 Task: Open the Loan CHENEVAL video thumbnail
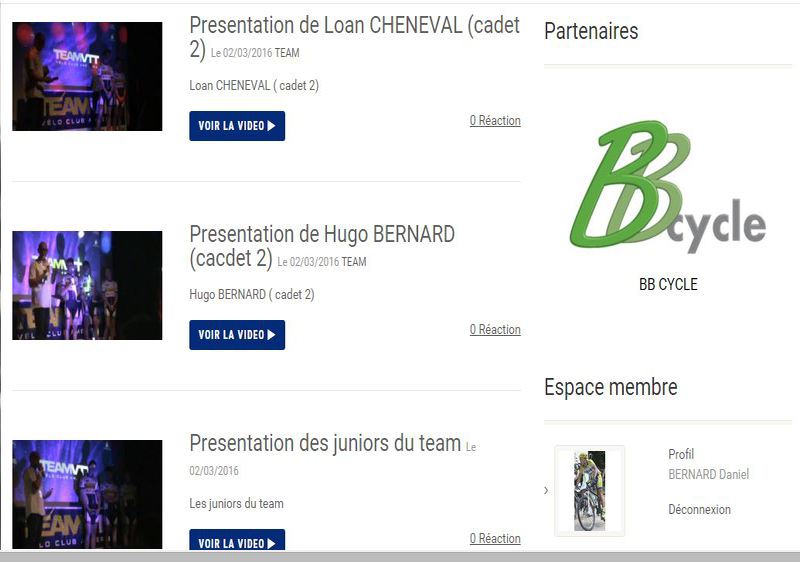pyautogui.click(x=87, y=76)
